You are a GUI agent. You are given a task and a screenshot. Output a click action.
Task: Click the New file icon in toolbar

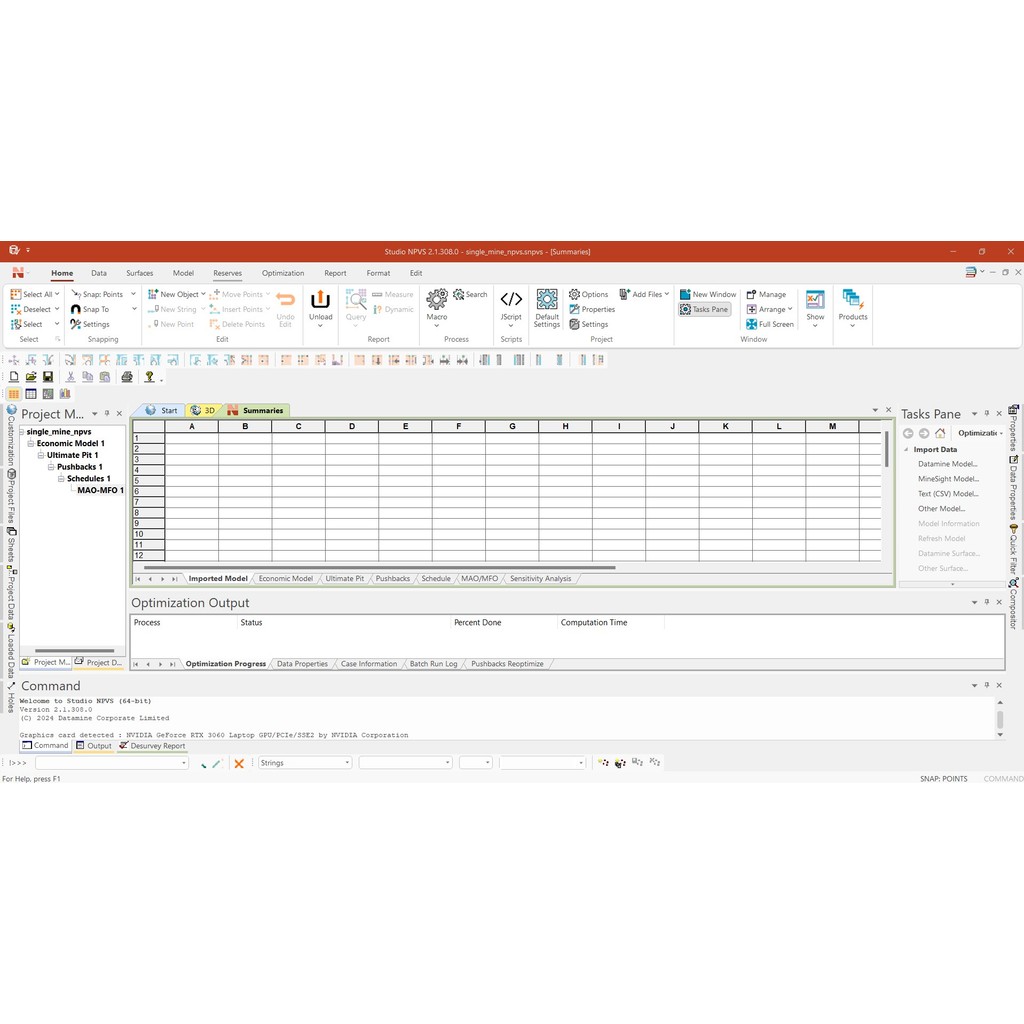[14, 377]
